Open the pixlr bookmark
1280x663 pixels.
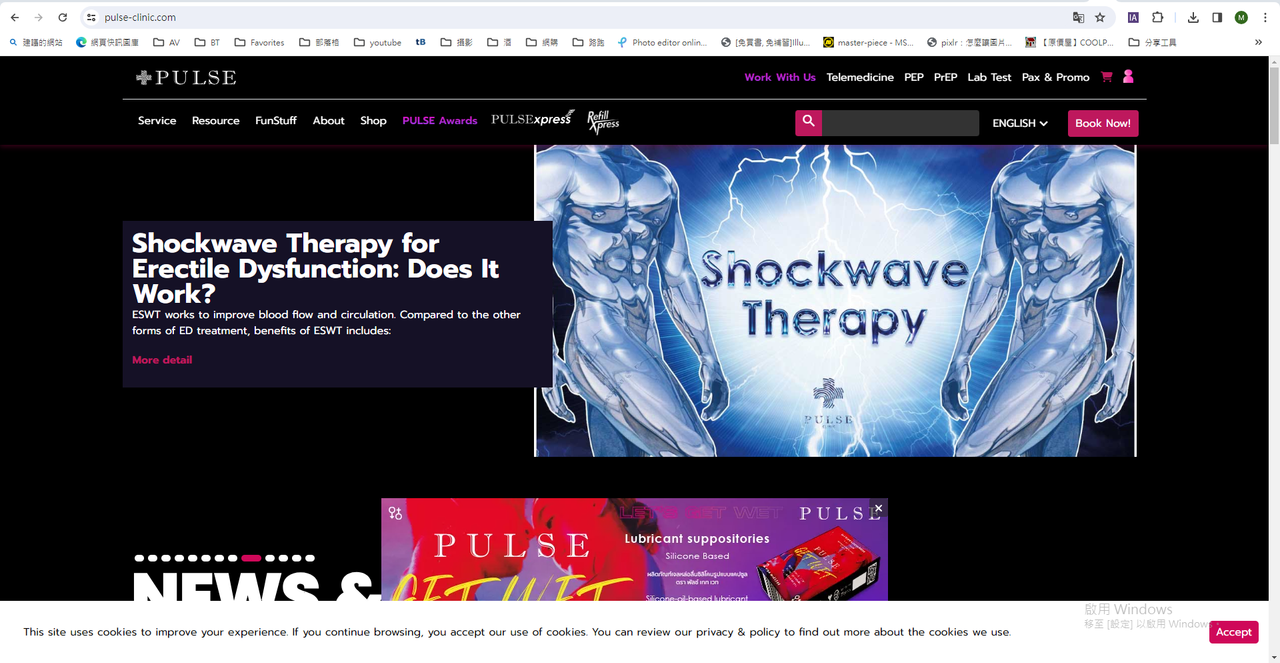click(970, 42)
